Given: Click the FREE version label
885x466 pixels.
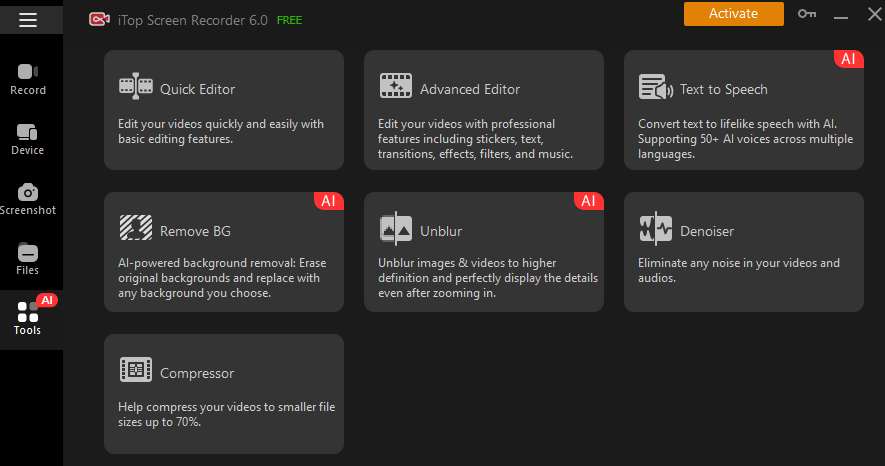Looking at the screenshot, I should (x=289, y=20).
